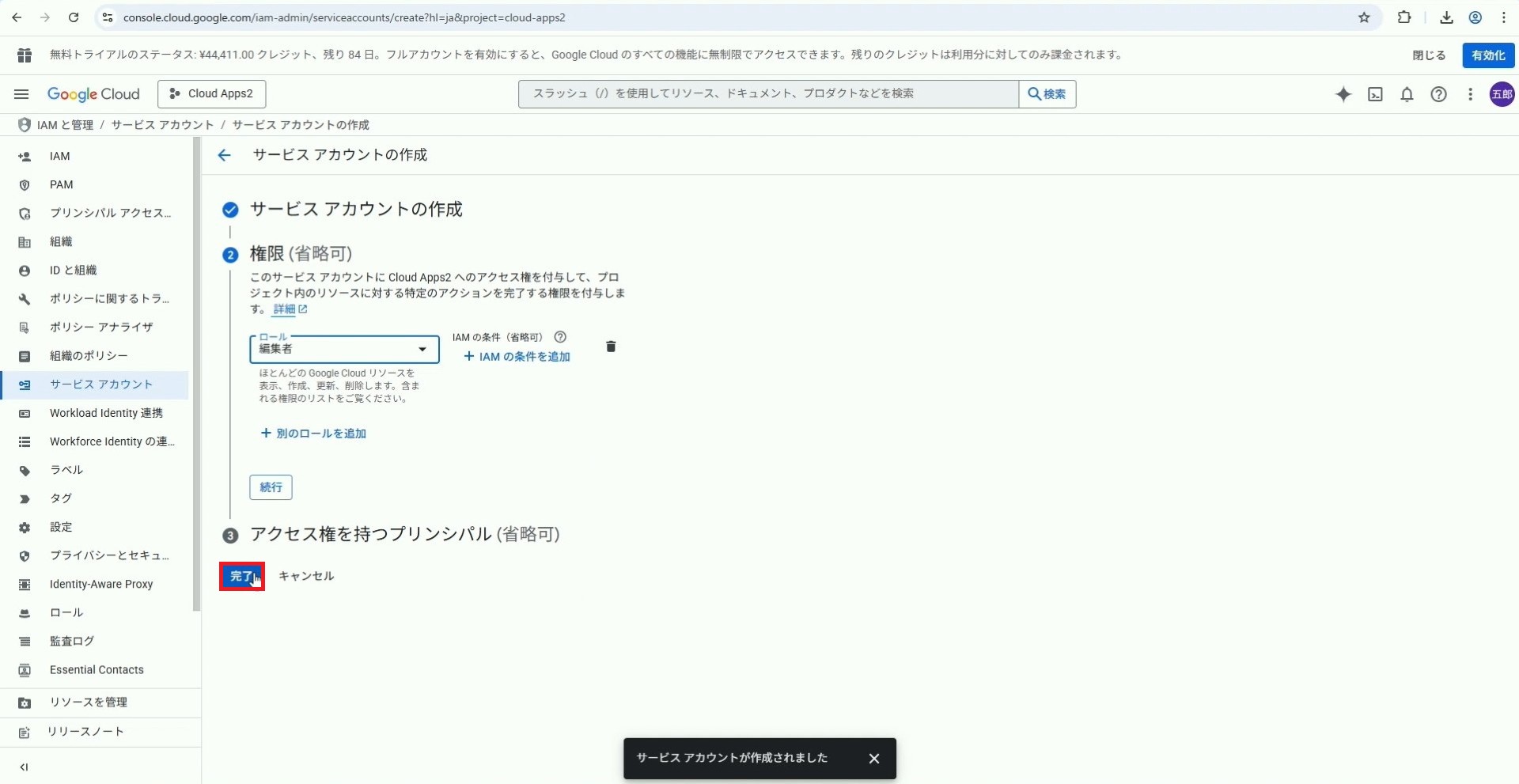Viewport: 1519px width, 784px height.
Task: Open 監査ログ in the sidebar
Action: [71, 641]
